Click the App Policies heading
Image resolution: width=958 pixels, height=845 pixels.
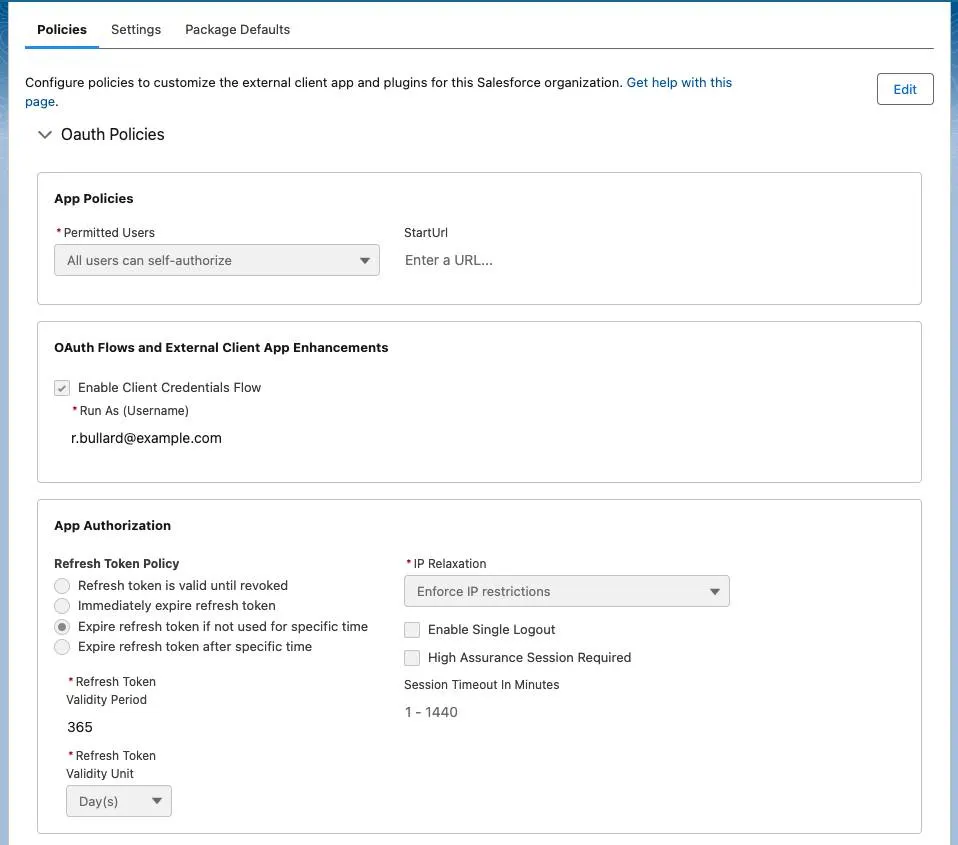[x=93, y=199]
